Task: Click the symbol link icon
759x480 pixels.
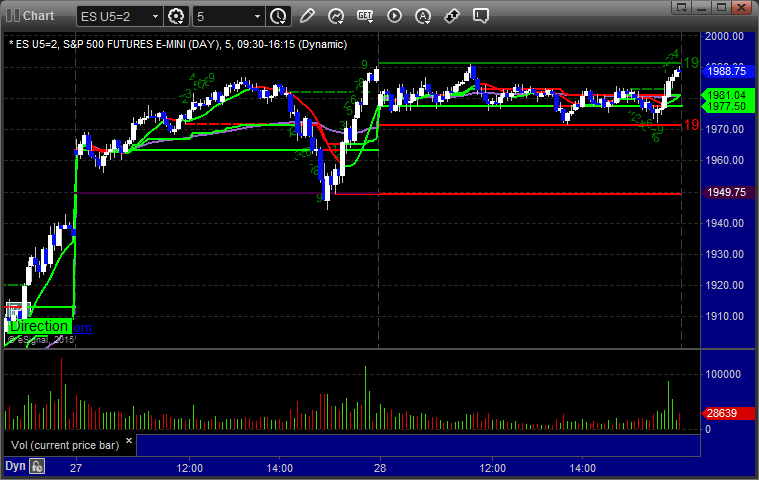Action: pyautogui.click(x=452, y=16)
